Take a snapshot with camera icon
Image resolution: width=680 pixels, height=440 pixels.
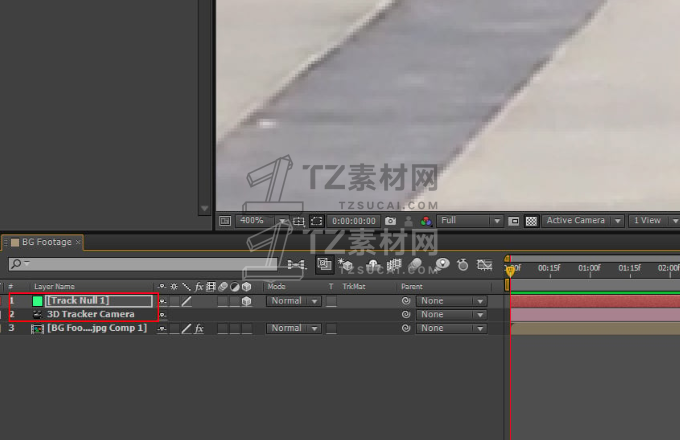[390, 221]
